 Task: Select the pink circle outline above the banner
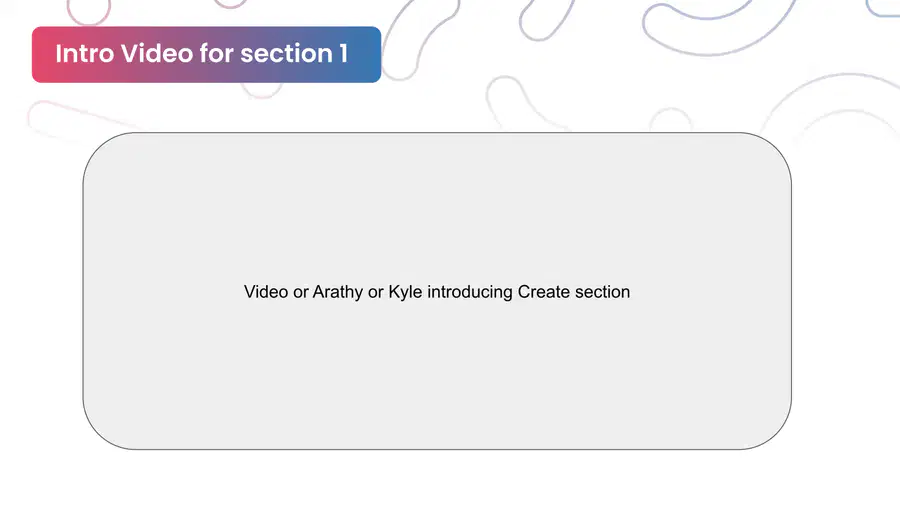tap(88, 11)
